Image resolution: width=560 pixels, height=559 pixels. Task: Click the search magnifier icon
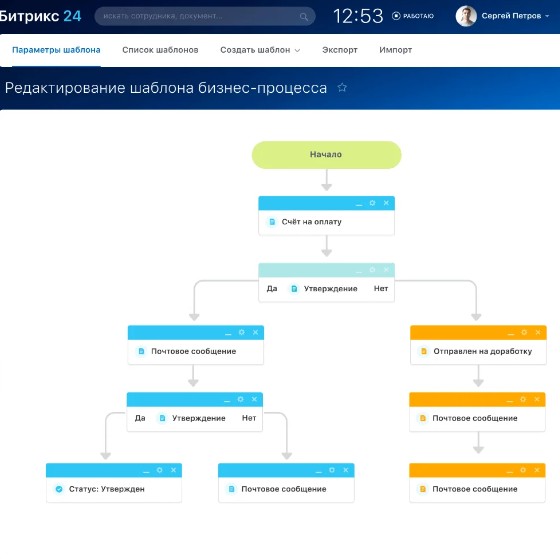304,16
